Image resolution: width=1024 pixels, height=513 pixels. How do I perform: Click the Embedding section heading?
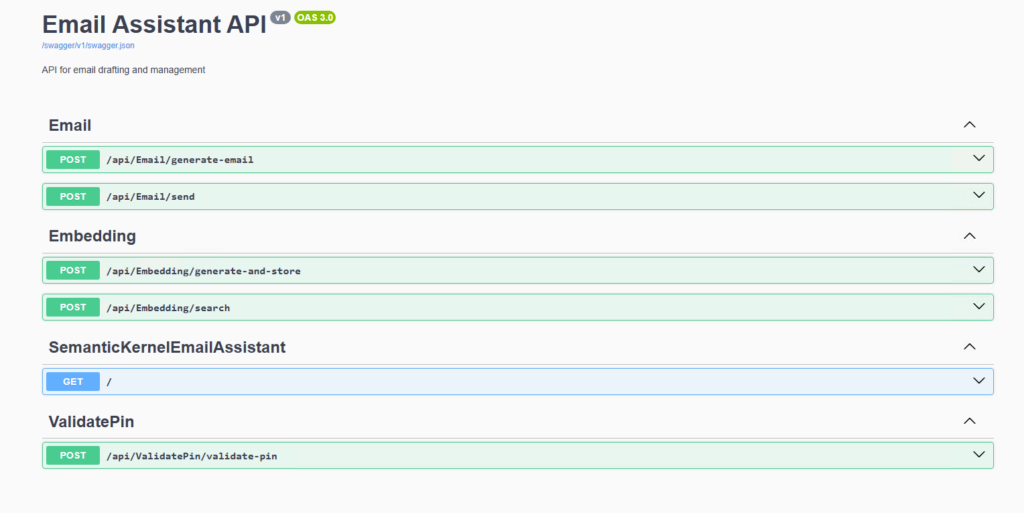click(92, 236)
